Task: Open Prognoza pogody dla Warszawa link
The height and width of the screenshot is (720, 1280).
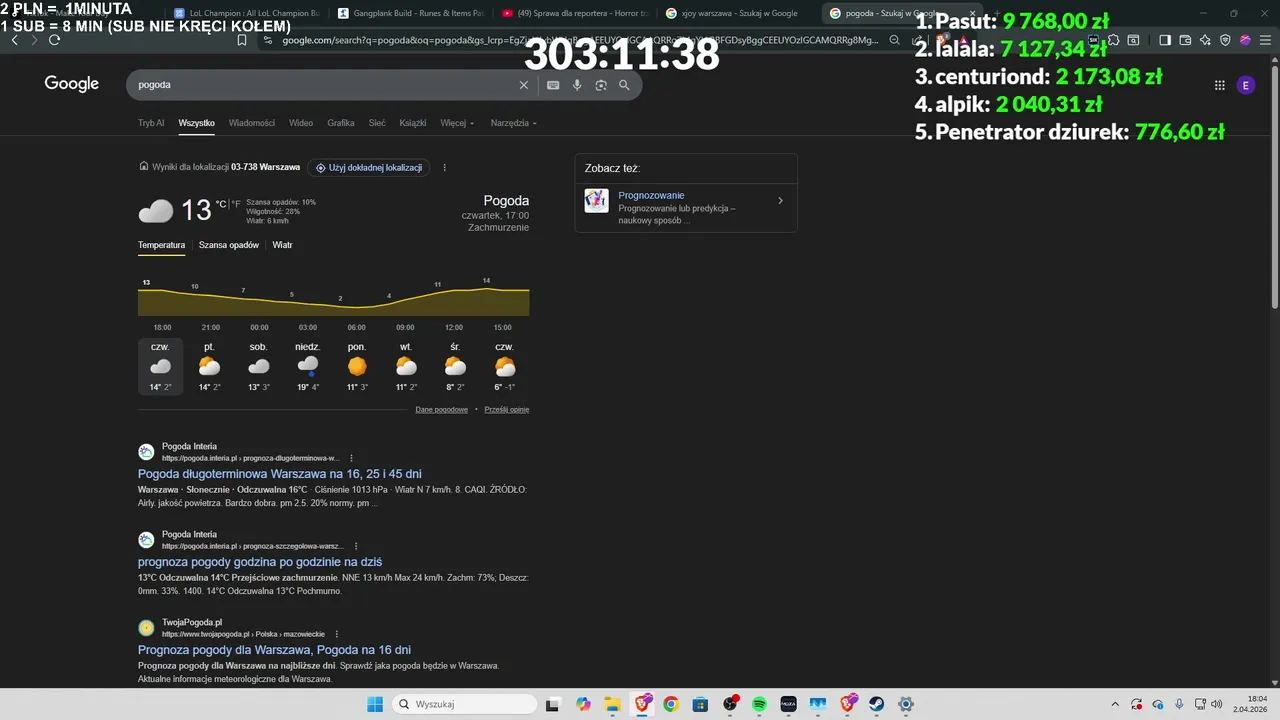Action: (x=274, y=650)
